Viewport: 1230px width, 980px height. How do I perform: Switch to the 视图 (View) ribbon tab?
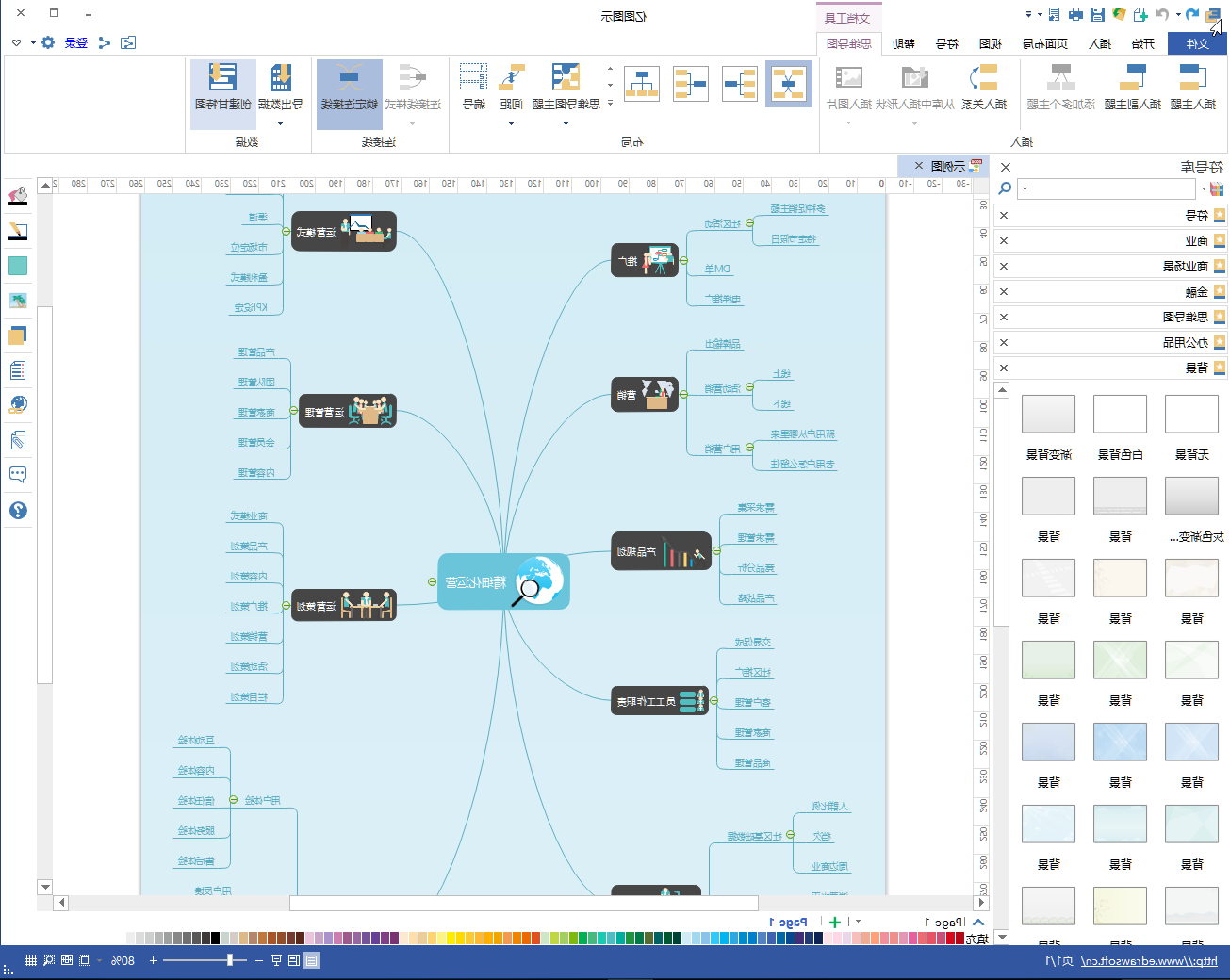pyautogui.click(x=991, y=43)
